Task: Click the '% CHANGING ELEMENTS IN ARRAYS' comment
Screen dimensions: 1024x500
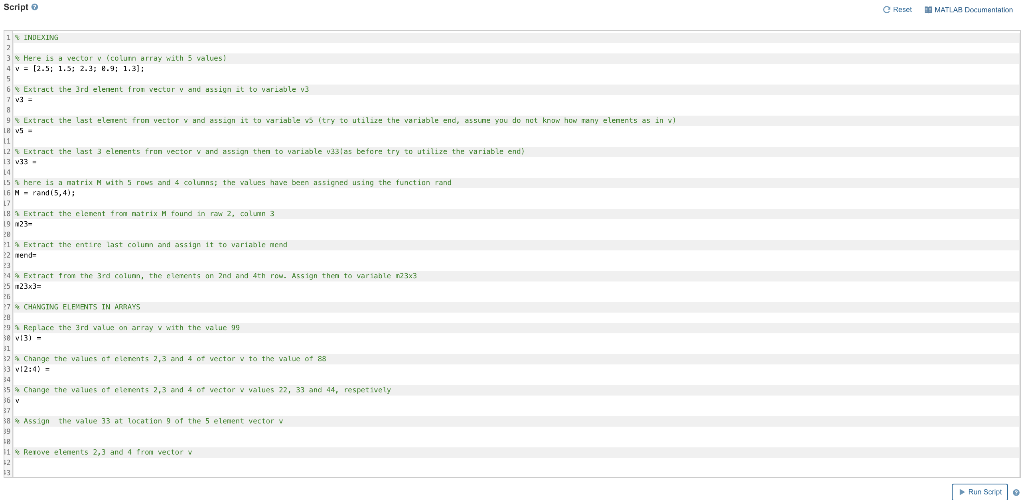Action: (x=77, y=307)
